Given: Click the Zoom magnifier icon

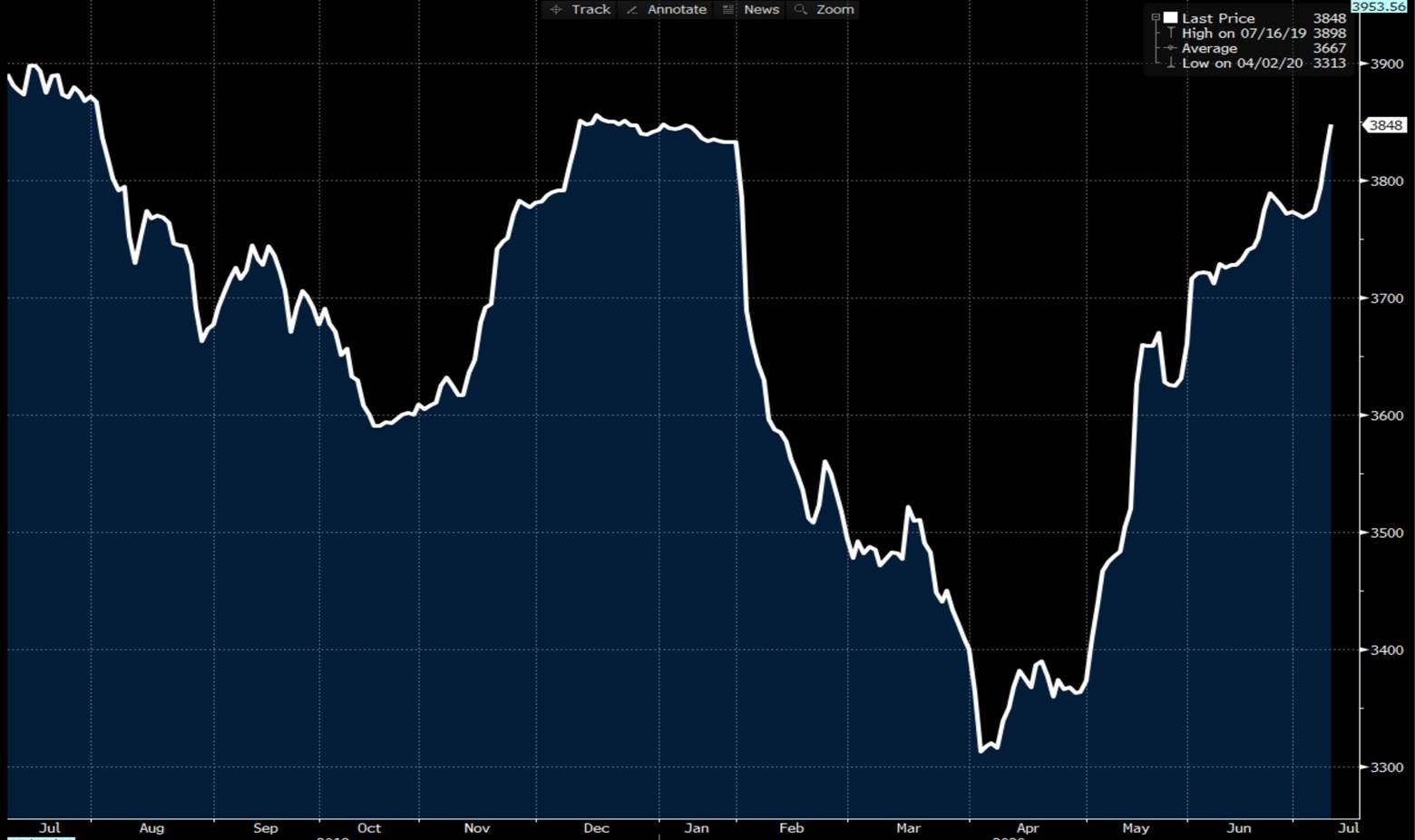Looking at the screenshot, I should click(800, 9).
